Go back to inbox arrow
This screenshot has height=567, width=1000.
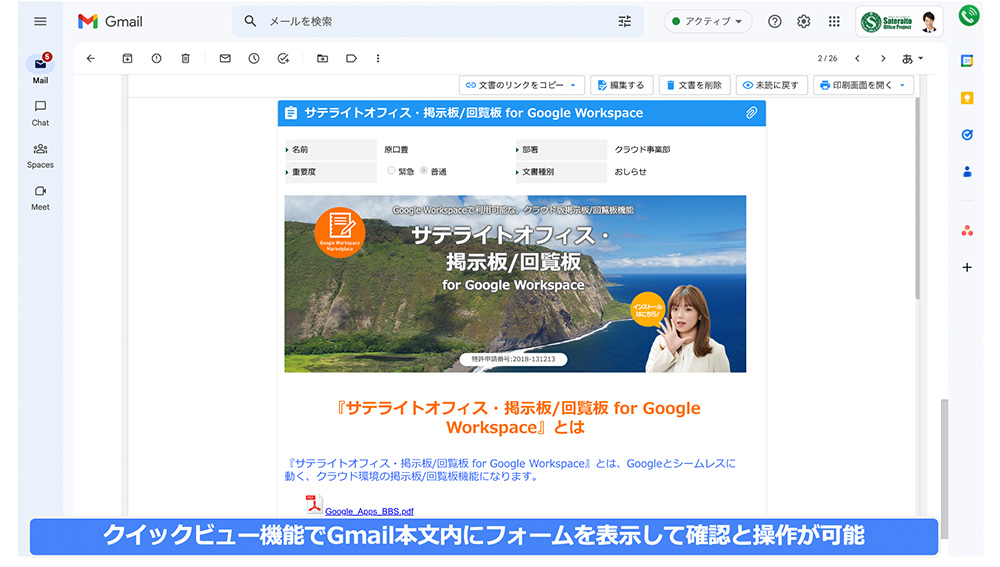pyautogui.click(x=91, y=58)
